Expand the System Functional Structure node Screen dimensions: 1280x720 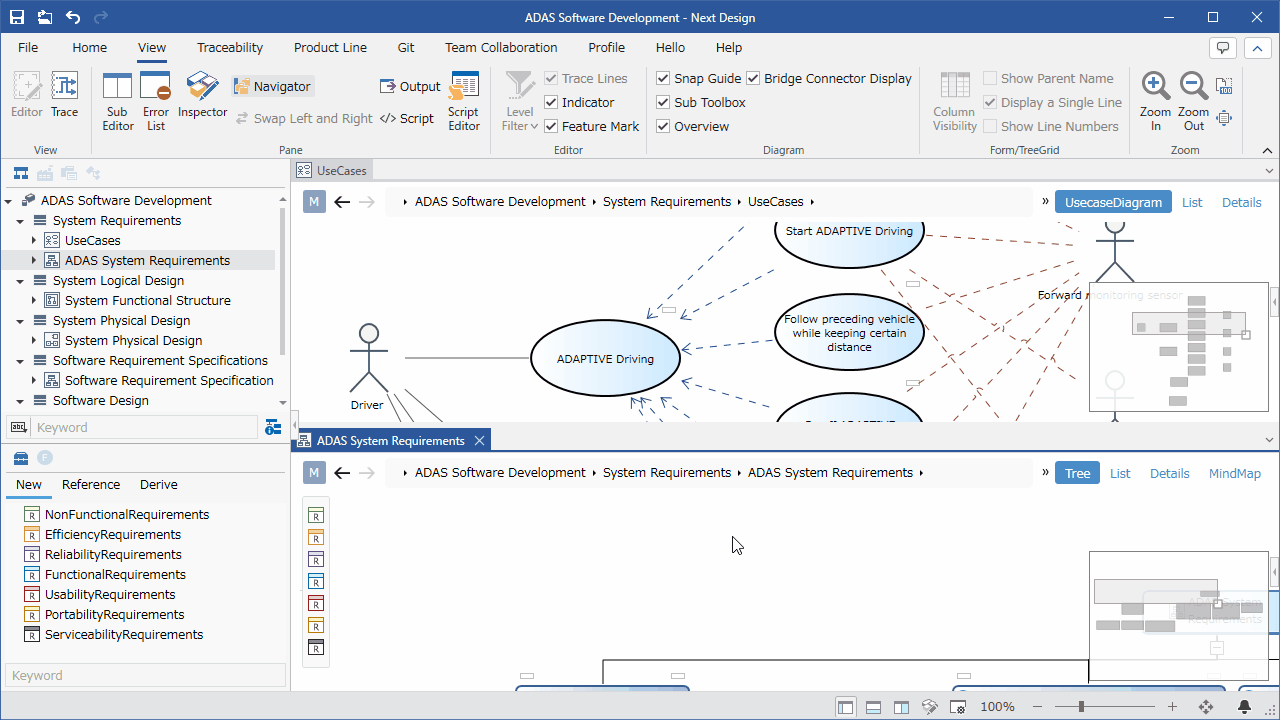tap(33, 301)
